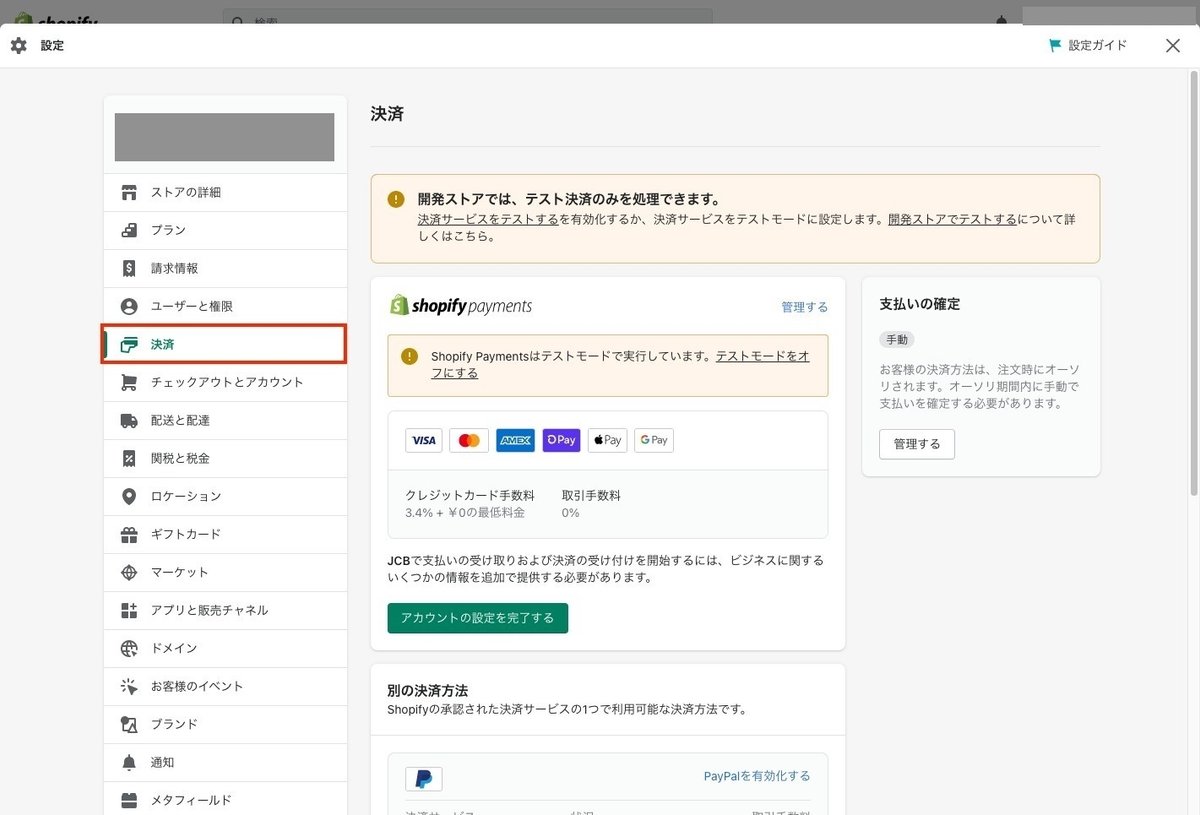Click the metafields icon
Viewport: 1200px width, 815px height.
[129, 800]
